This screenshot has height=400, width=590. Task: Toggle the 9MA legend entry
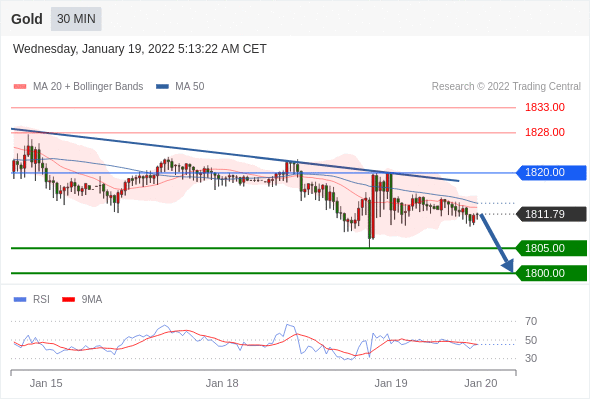(x=82, y=300)
